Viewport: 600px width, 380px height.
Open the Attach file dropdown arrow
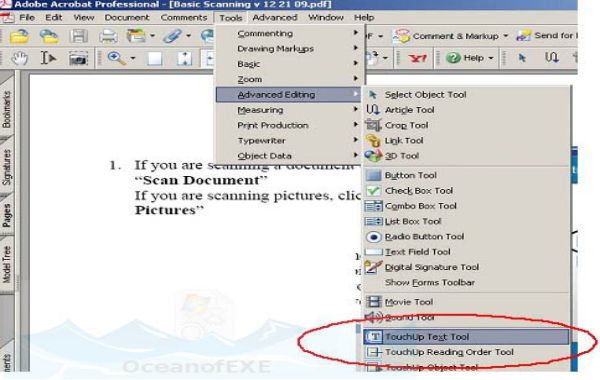(189, 36)
